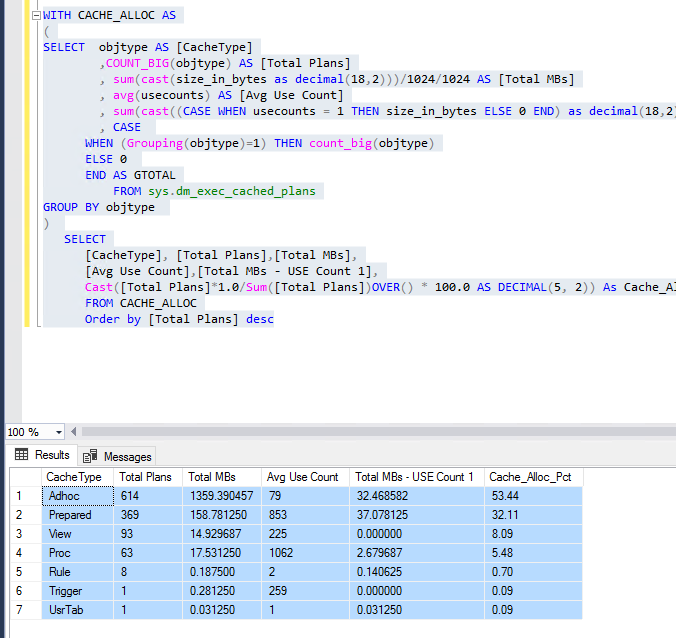The image size is (676, 638).
Task: Click the 1359.390457 Total MBs value
Action: tap(222, 496)
